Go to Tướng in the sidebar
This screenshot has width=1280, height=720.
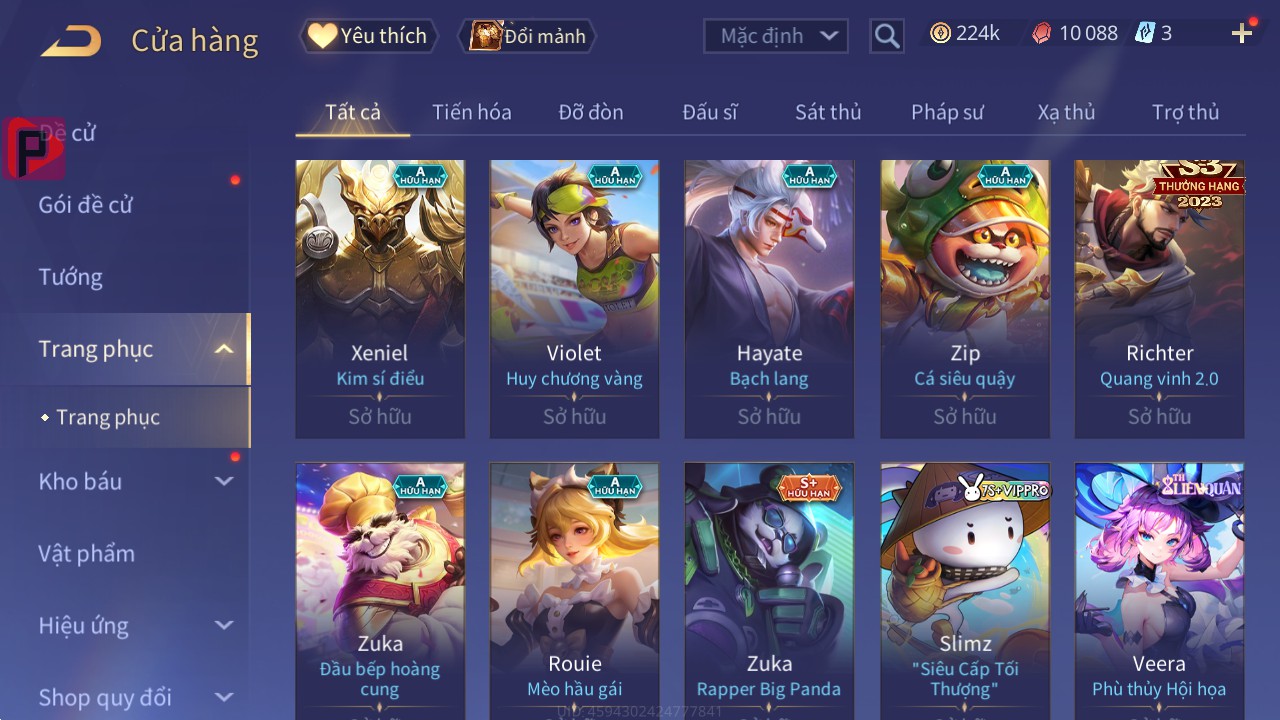tap(71, 277)
